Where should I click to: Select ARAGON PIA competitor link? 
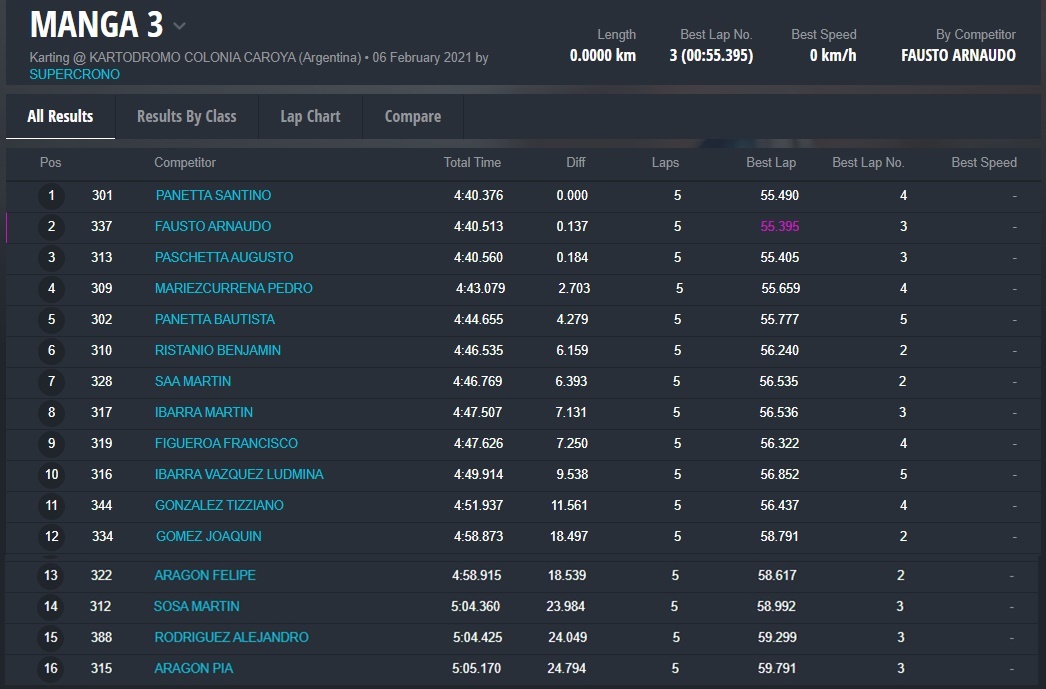point(193,668)
